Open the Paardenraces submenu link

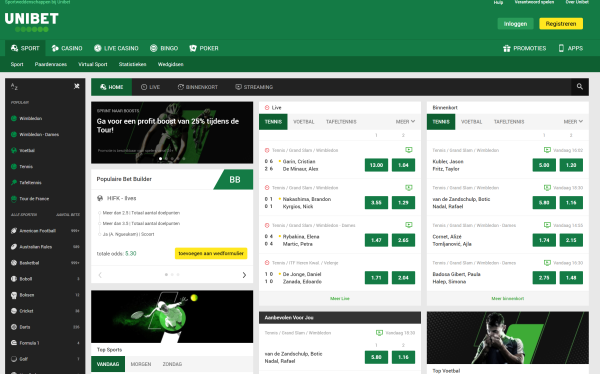tap(51, 64)
